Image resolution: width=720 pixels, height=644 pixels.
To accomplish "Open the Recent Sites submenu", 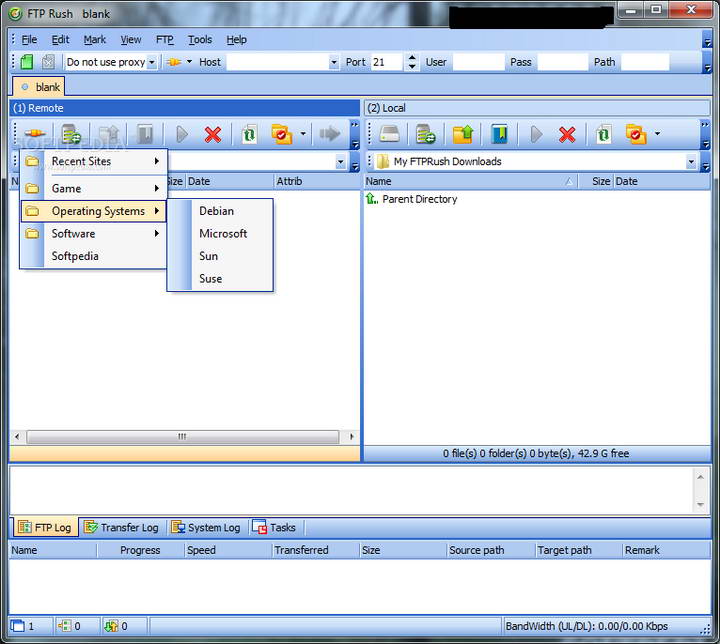I will 94,161.
